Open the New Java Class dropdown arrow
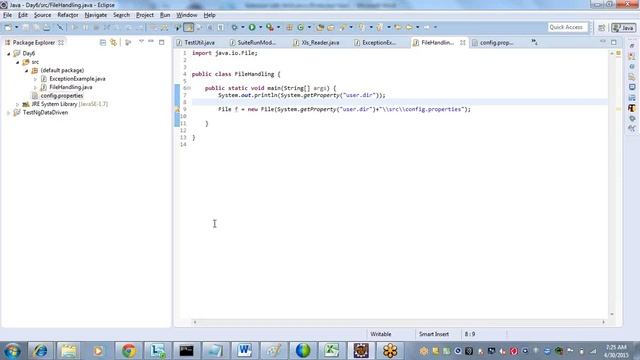The image size is (640, 360). point(309,27)
